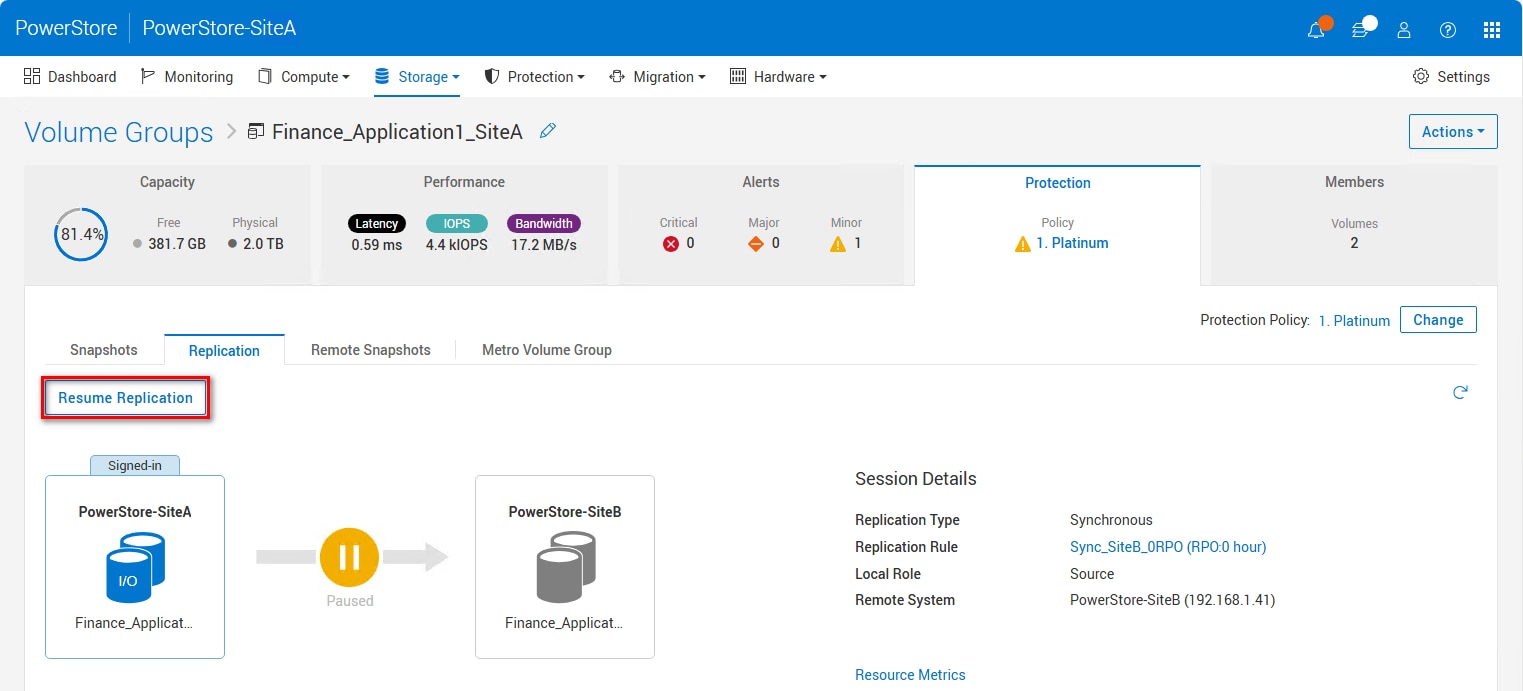Go to Volume Groups breadcrumb
1523x691 pixels.
(119, 132)
